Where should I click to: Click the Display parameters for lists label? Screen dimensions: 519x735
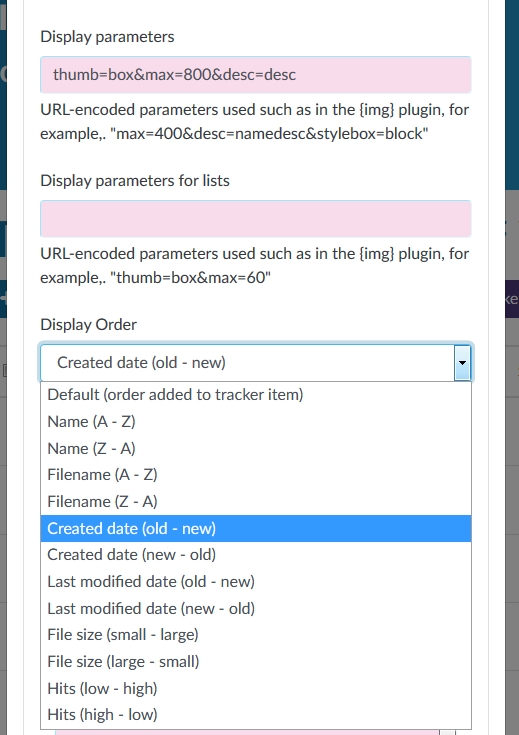[x=135, y=181]
